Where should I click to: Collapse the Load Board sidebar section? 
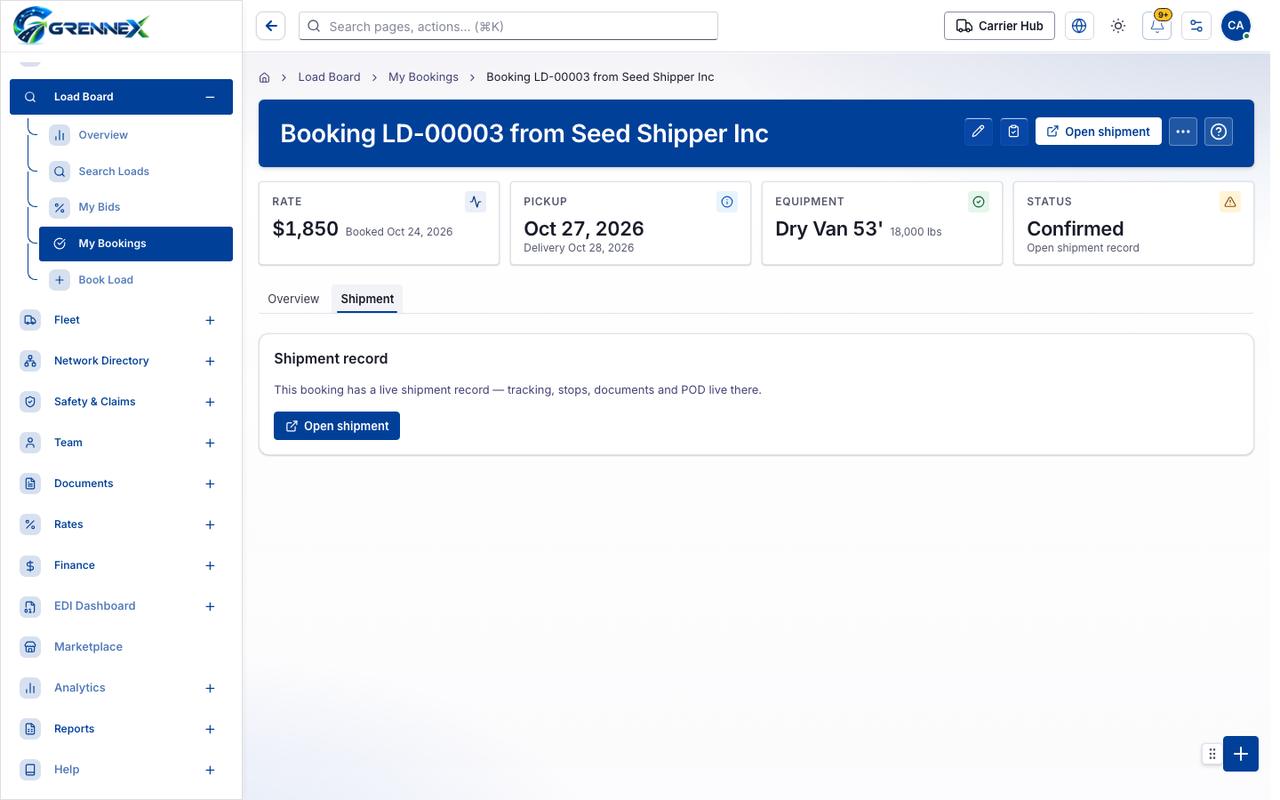click(210, 97)
